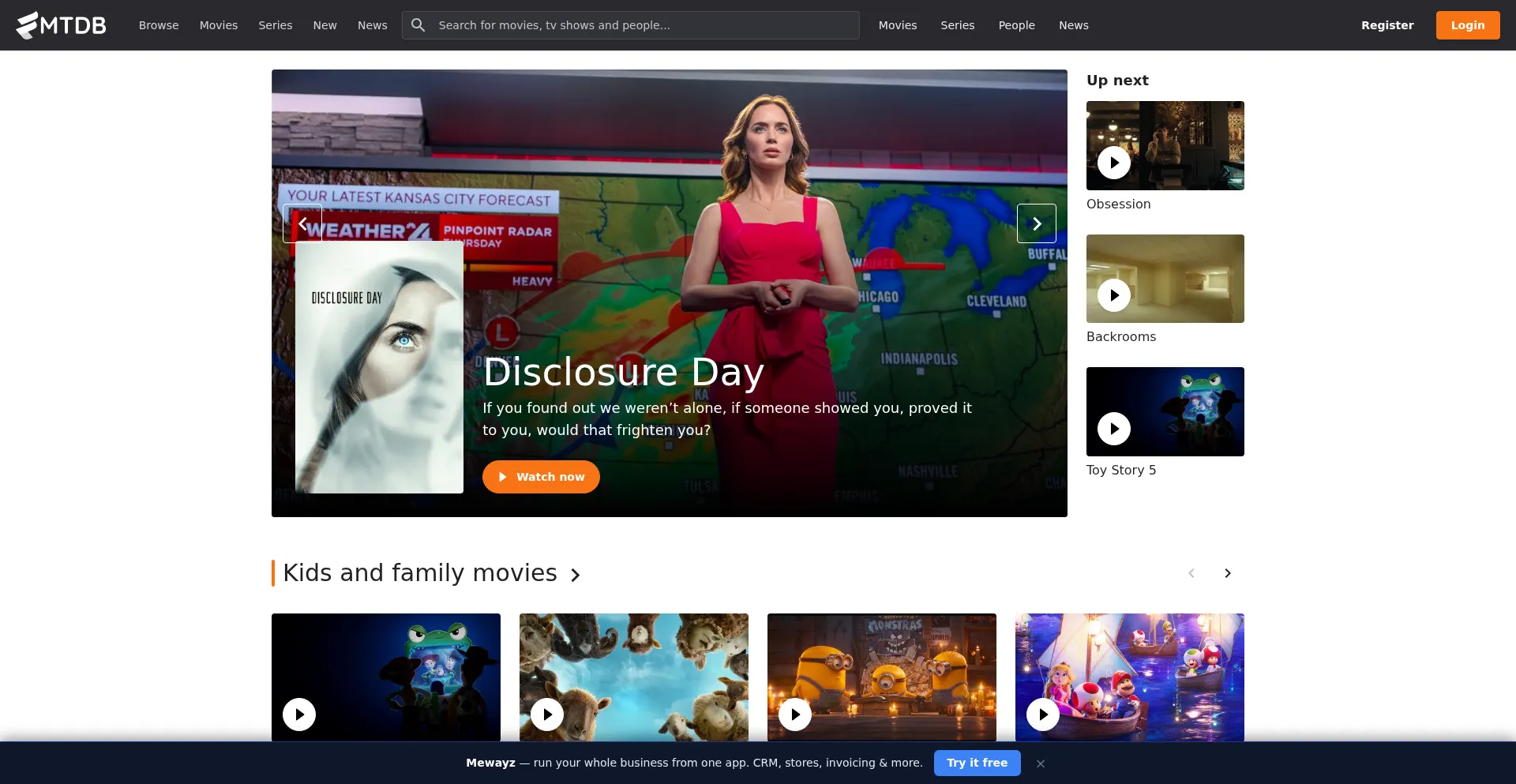Go to the next hero slide

(x=1037, y=223)
